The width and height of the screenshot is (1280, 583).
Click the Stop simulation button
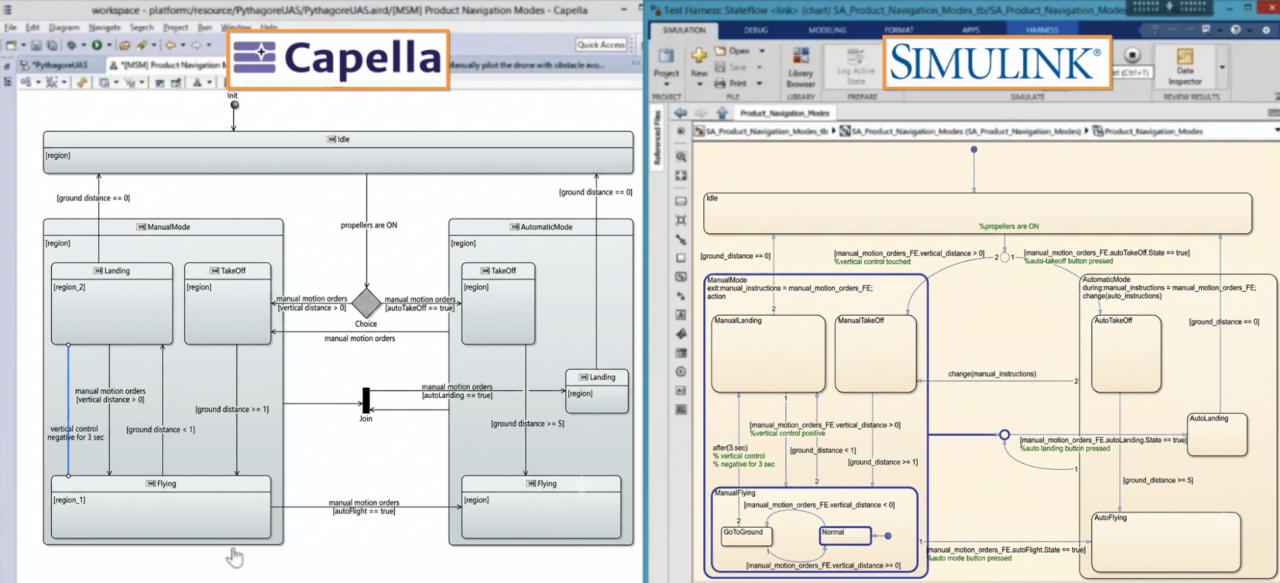tap(1132, 55)
